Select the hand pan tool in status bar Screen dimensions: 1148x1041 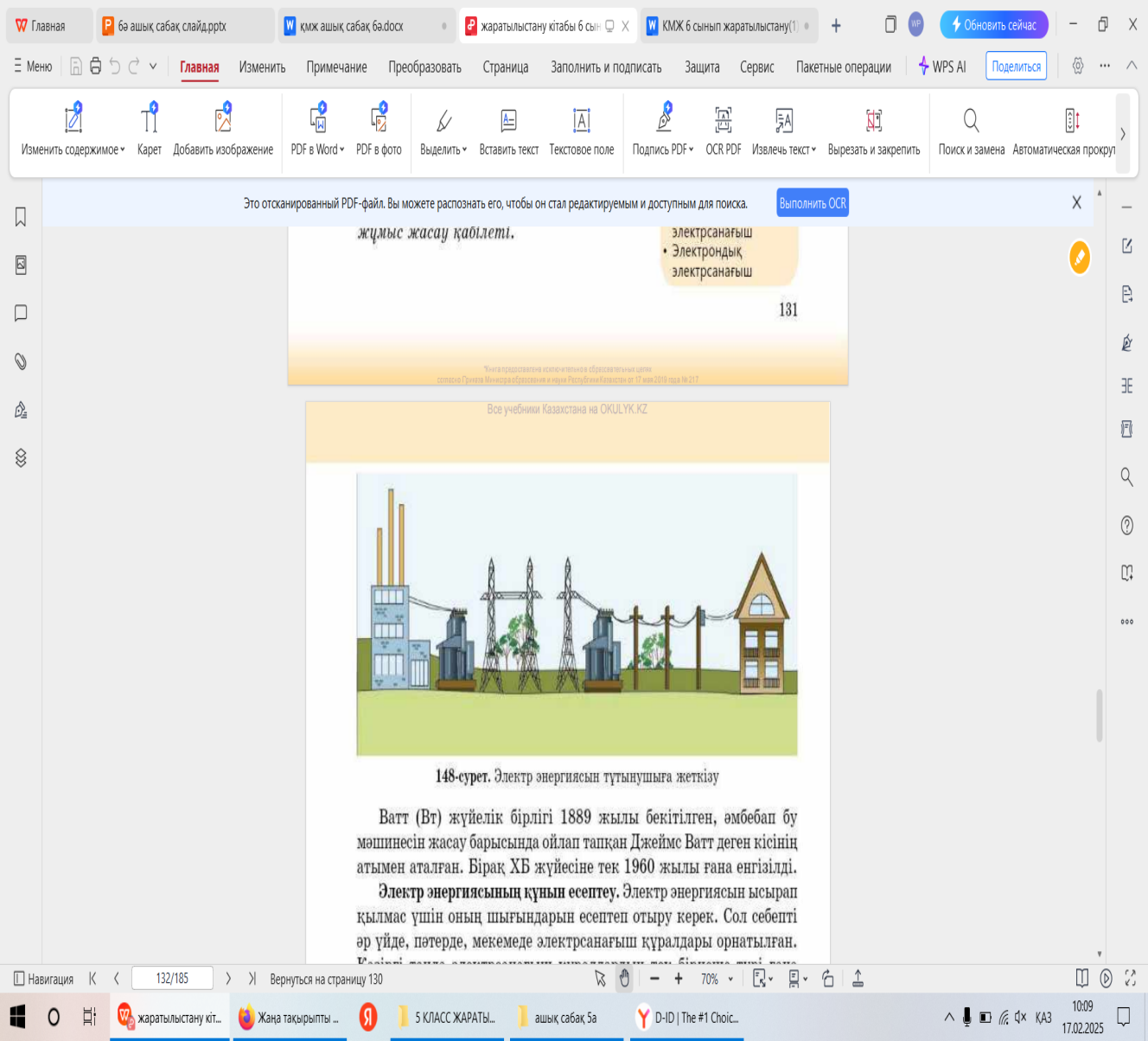click(x=624, y=979)
